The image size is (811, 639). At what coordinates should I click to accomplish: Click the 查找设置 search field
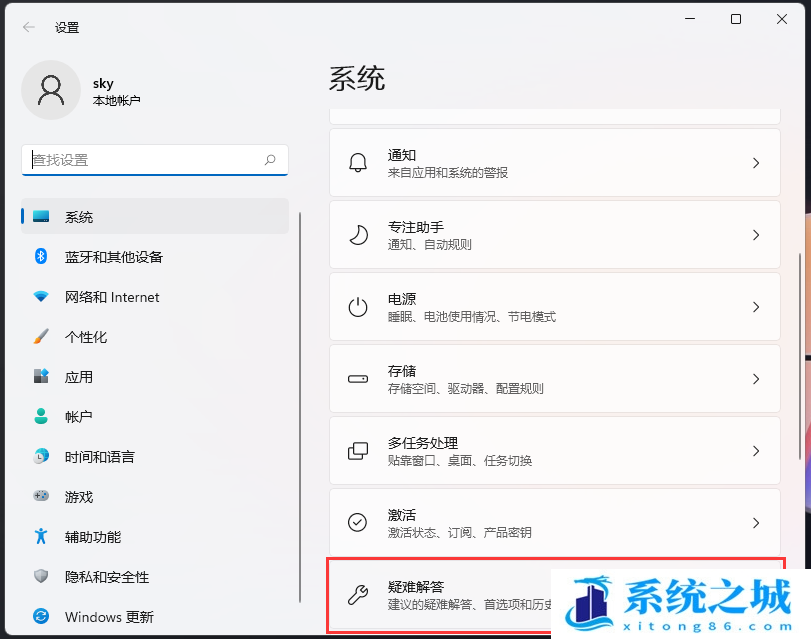point(145,160)
